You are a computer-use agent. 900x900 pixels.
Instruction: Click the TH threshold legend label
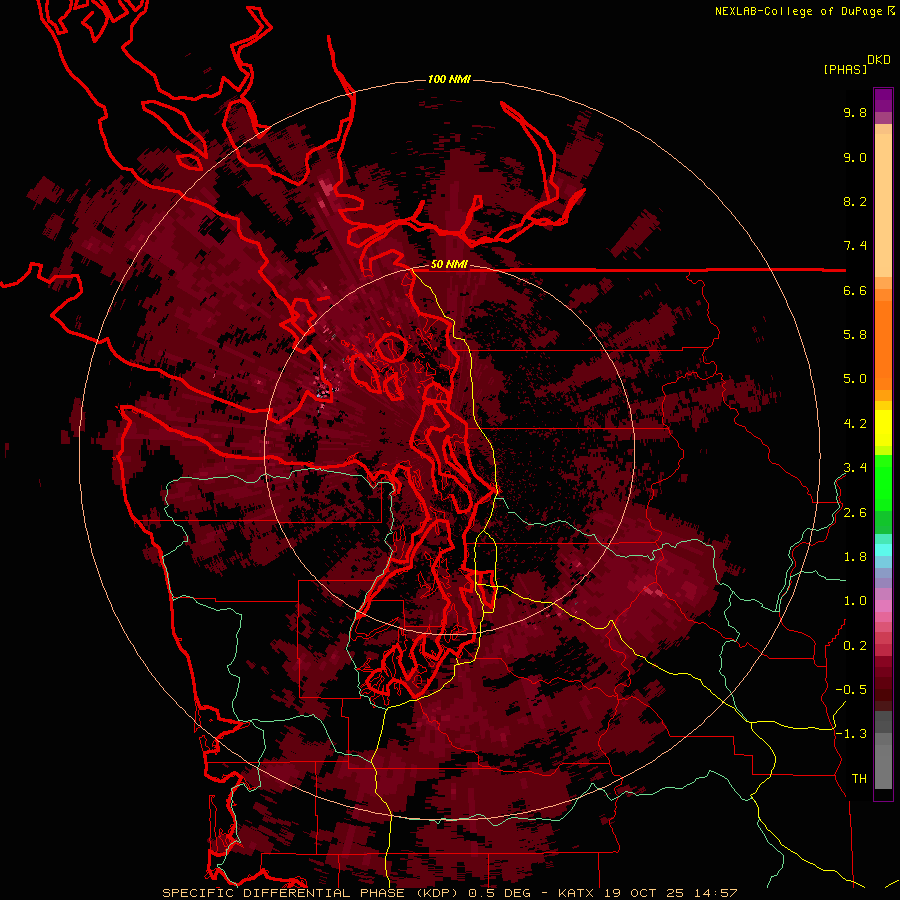[859, 779]
